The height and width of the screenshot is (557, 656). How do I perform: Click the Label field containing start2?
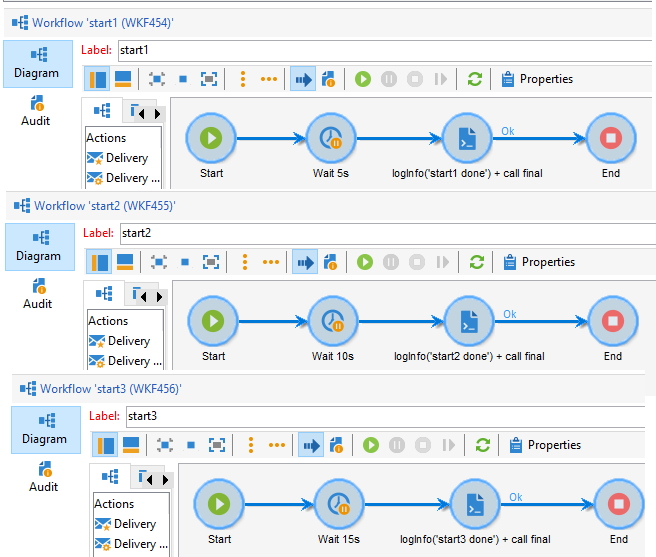pyautogui.click(x=380, y=234)
